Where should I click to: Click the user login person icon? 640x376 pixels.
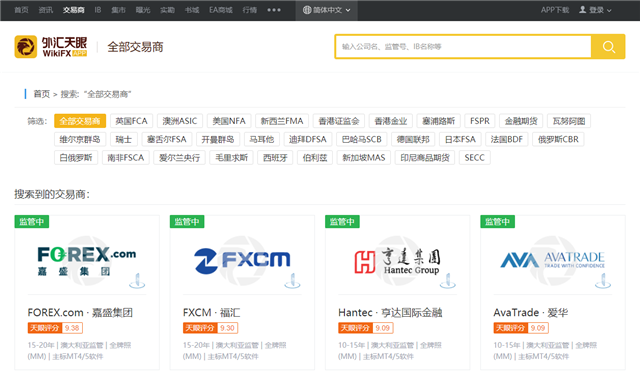tap(582, 9)
